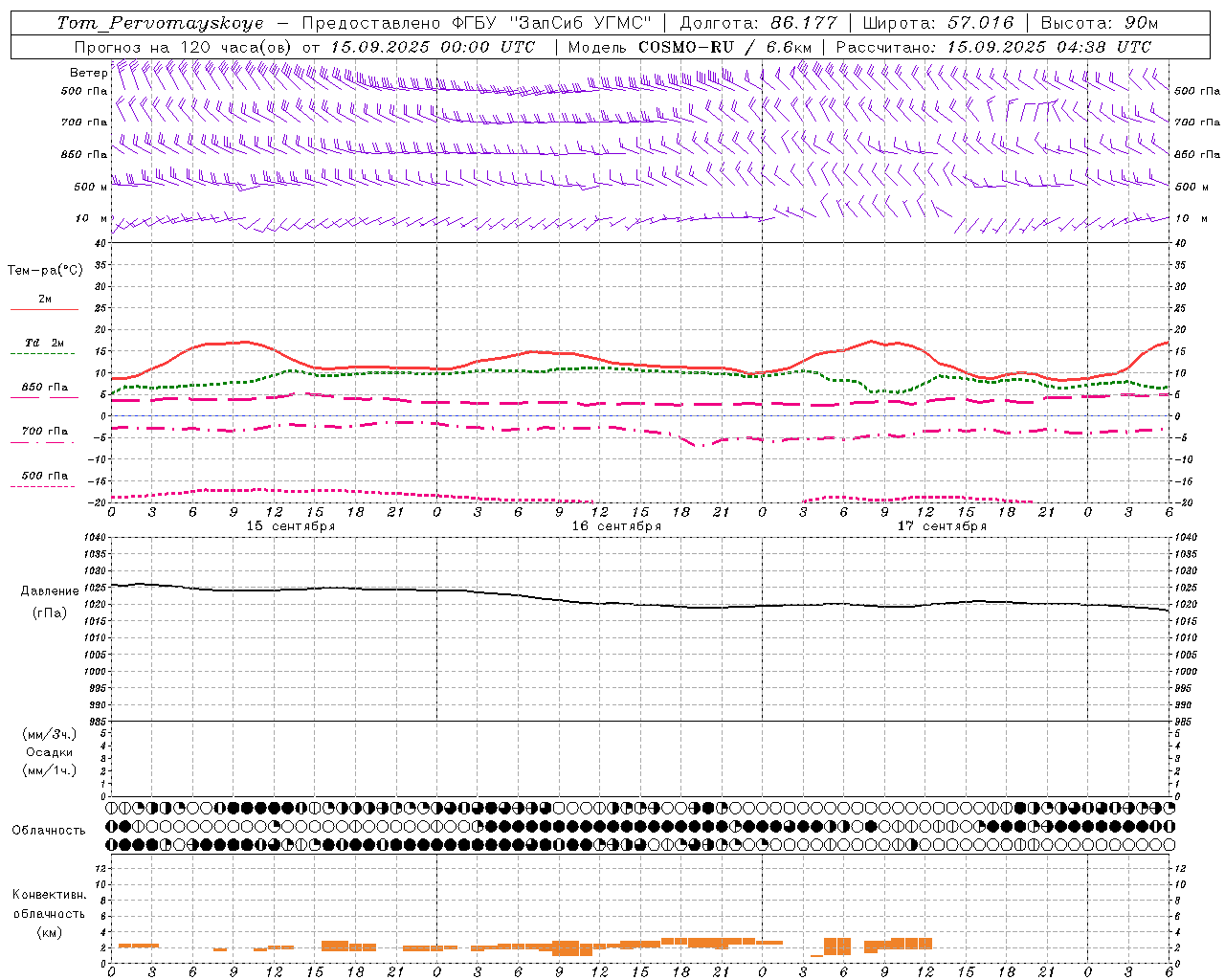Click the date label "16 сентября"
Viewport: 1225px width, 980px height.
616,526
